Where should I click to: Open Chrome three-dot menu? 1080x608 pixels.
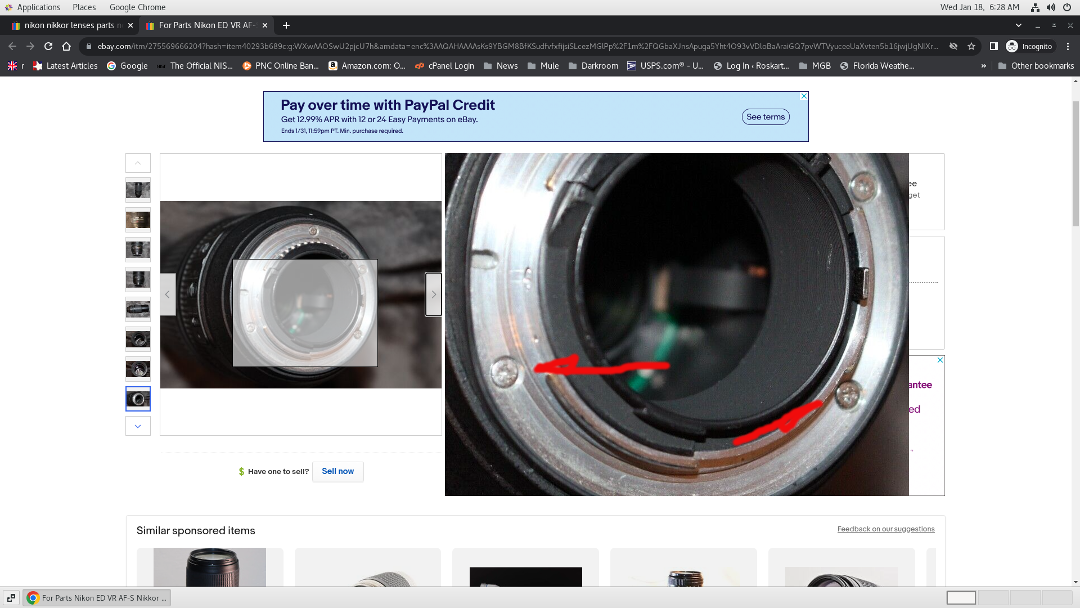pos(1068,46)
